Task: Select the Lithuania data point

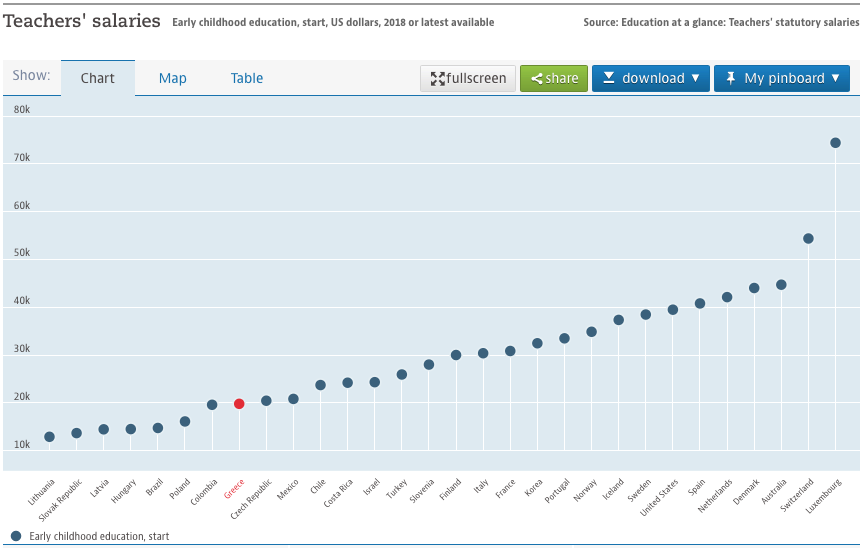Action: click(x=49, y=437)
